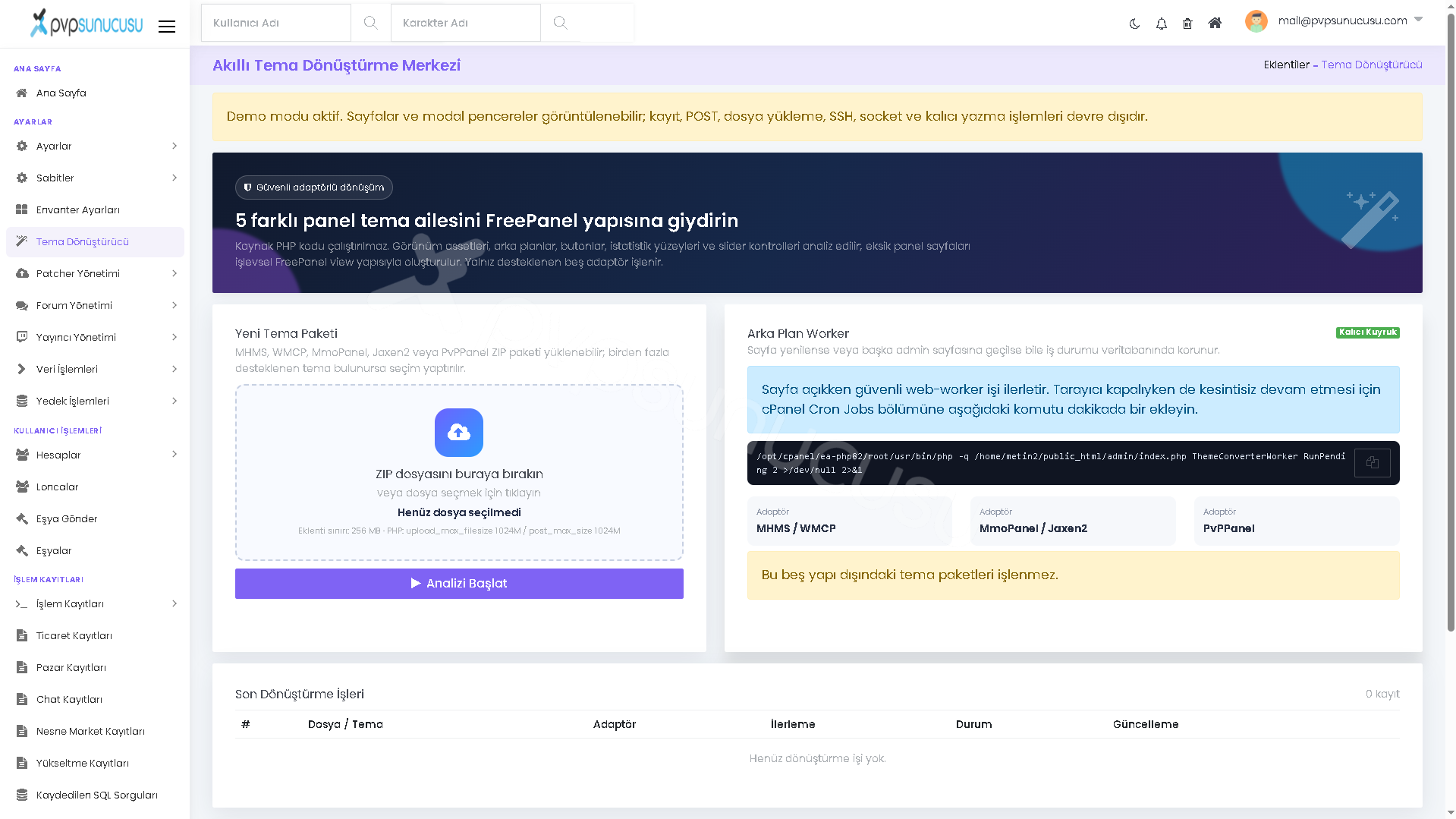Click the Ticaret Kayıtları document icon
The width and height of the screenshot is (1456, 819).
click(22, 636)
